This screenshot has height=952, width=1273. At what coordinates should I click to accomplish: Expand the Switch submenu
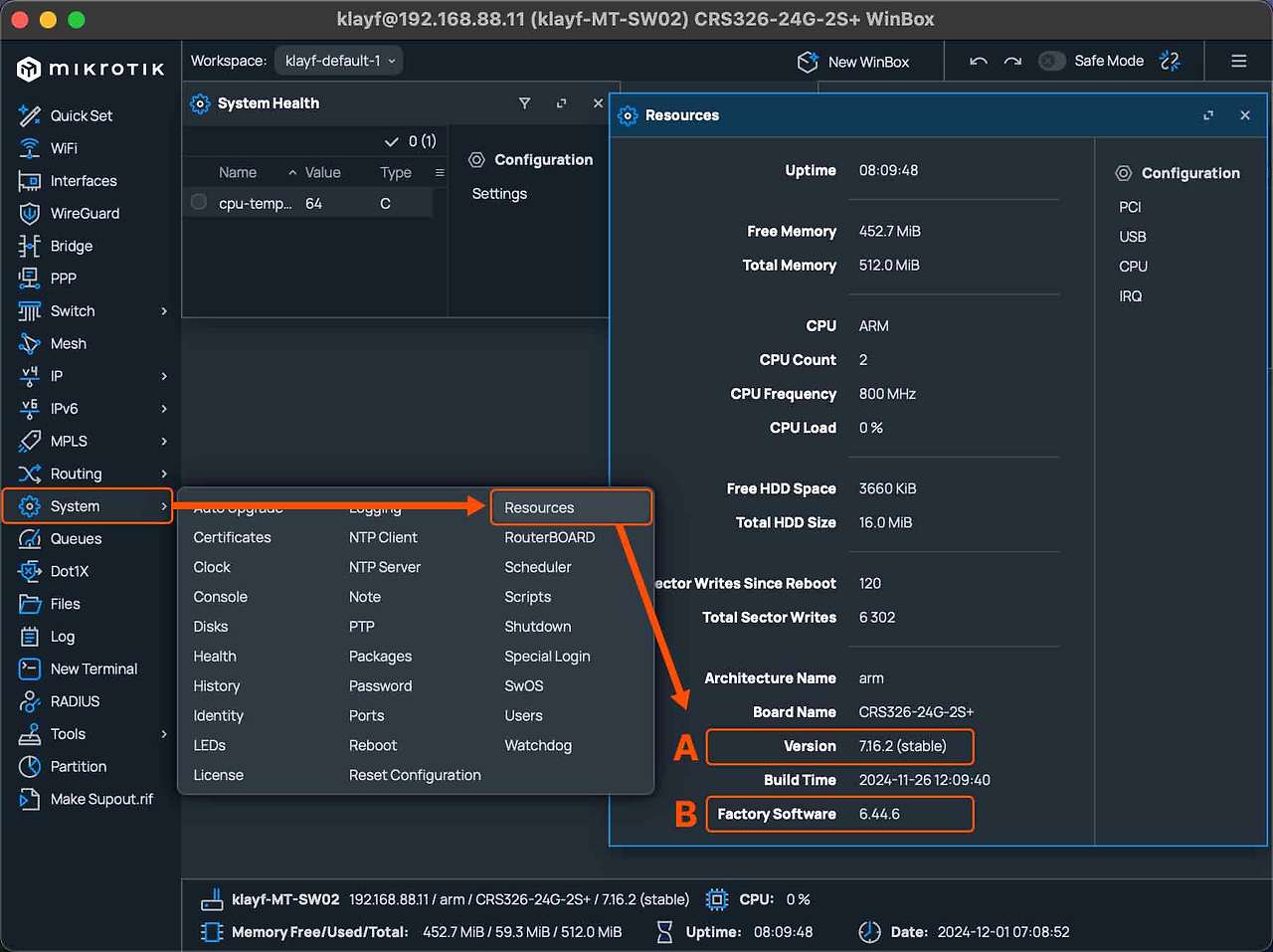164,311
